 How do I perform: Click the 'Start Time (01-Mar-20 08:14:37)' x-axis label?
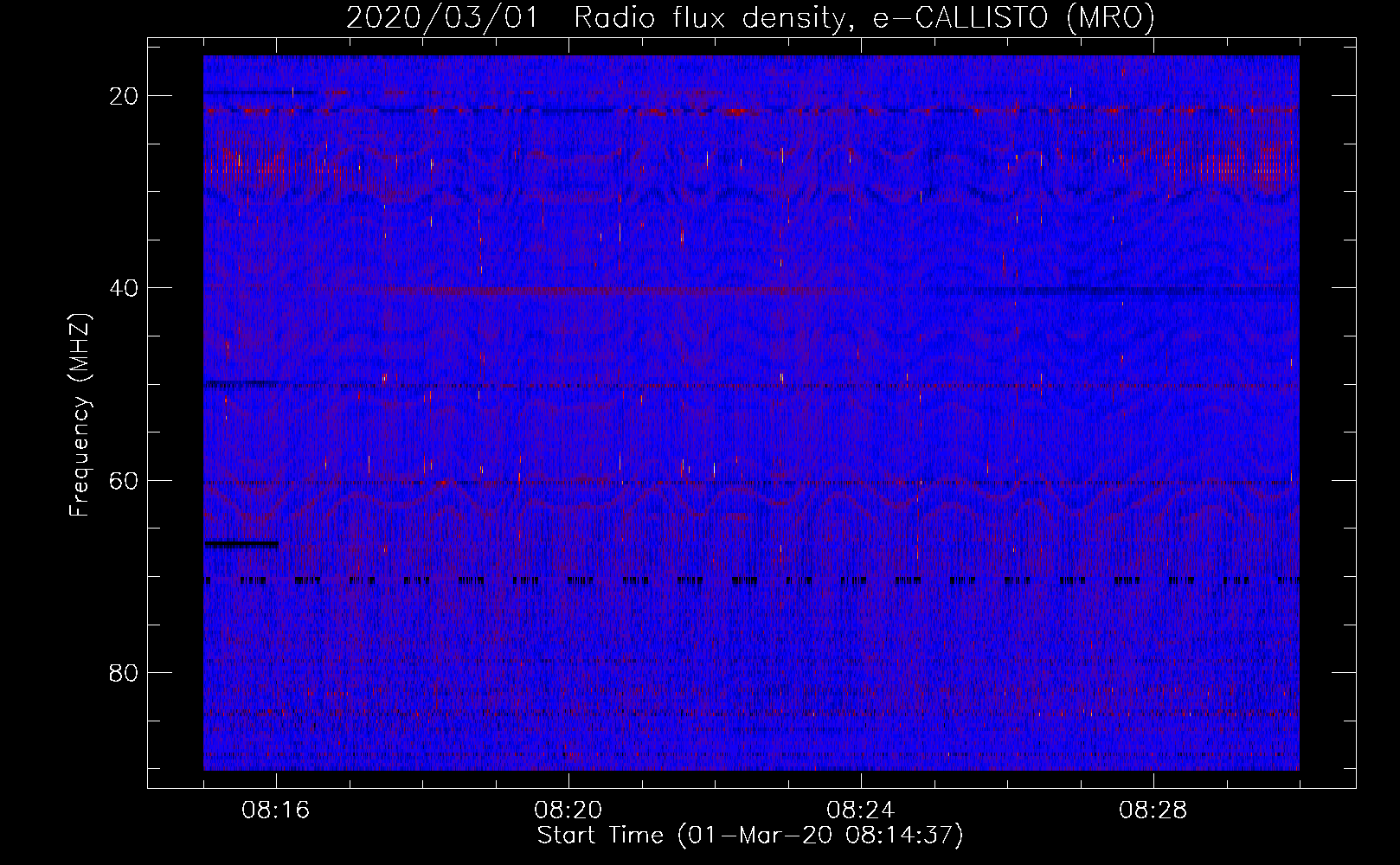point(750,836)
